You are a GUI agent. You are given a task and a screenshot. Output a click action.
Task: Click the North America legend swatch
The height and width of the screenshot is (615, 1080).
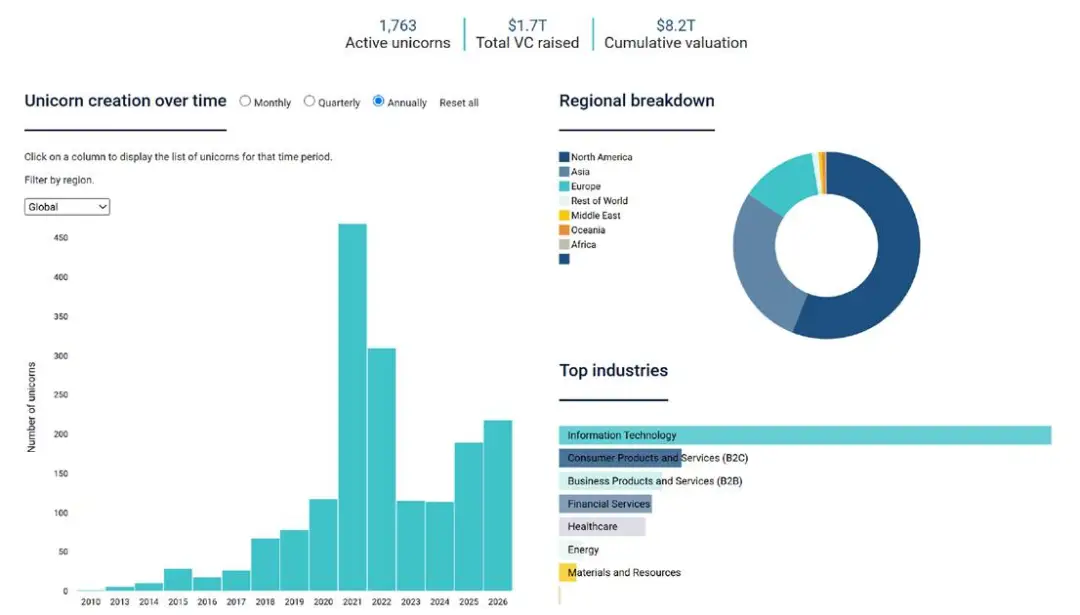tap(564, 157)
